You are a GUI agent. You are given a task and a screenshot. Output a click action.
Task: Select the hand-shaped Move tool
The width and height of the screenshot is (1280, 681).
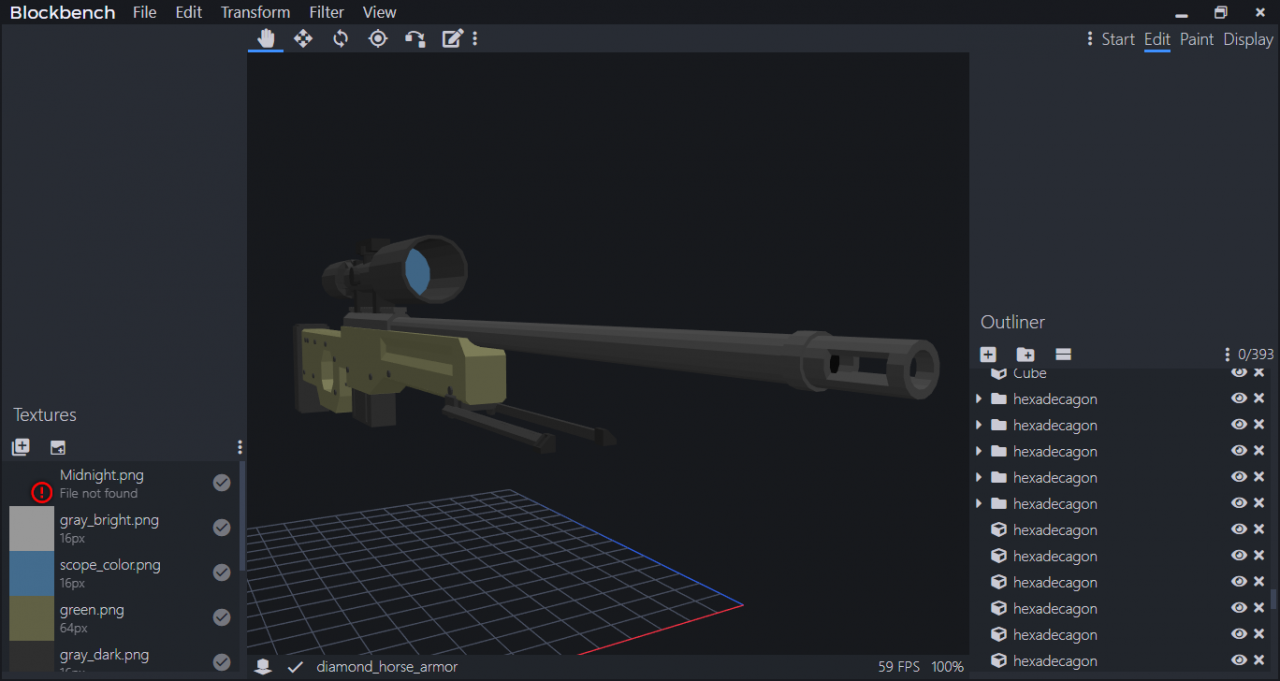pos(266,38)
